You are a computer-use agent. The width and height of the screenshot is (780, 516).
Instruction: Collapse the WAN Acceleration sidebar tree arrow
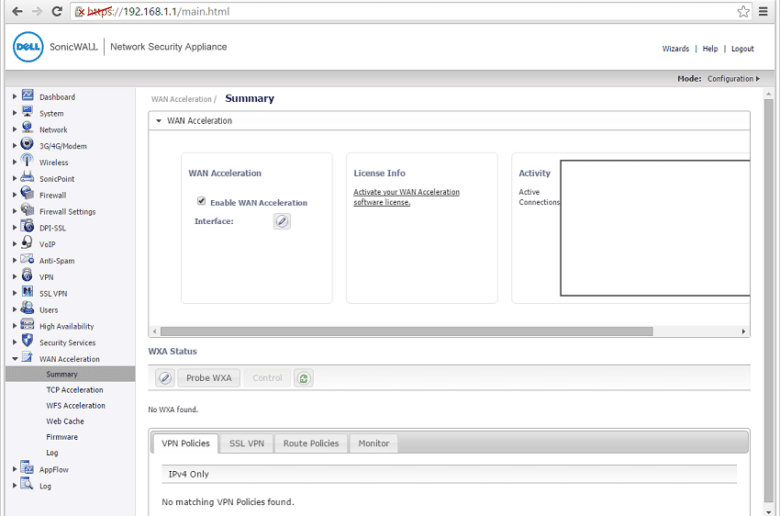tap(15, 359)
